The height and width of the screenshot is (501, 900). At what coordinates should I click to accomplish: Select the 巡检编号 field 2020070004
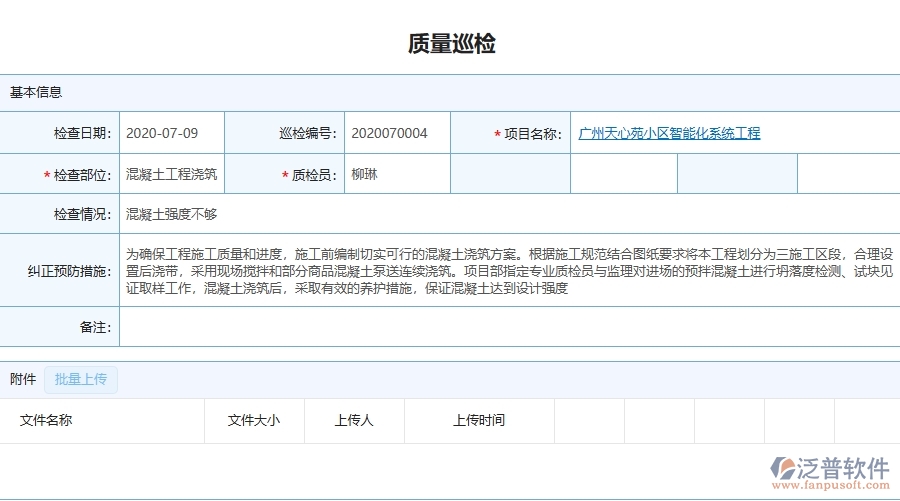click(x=397, y=133)
